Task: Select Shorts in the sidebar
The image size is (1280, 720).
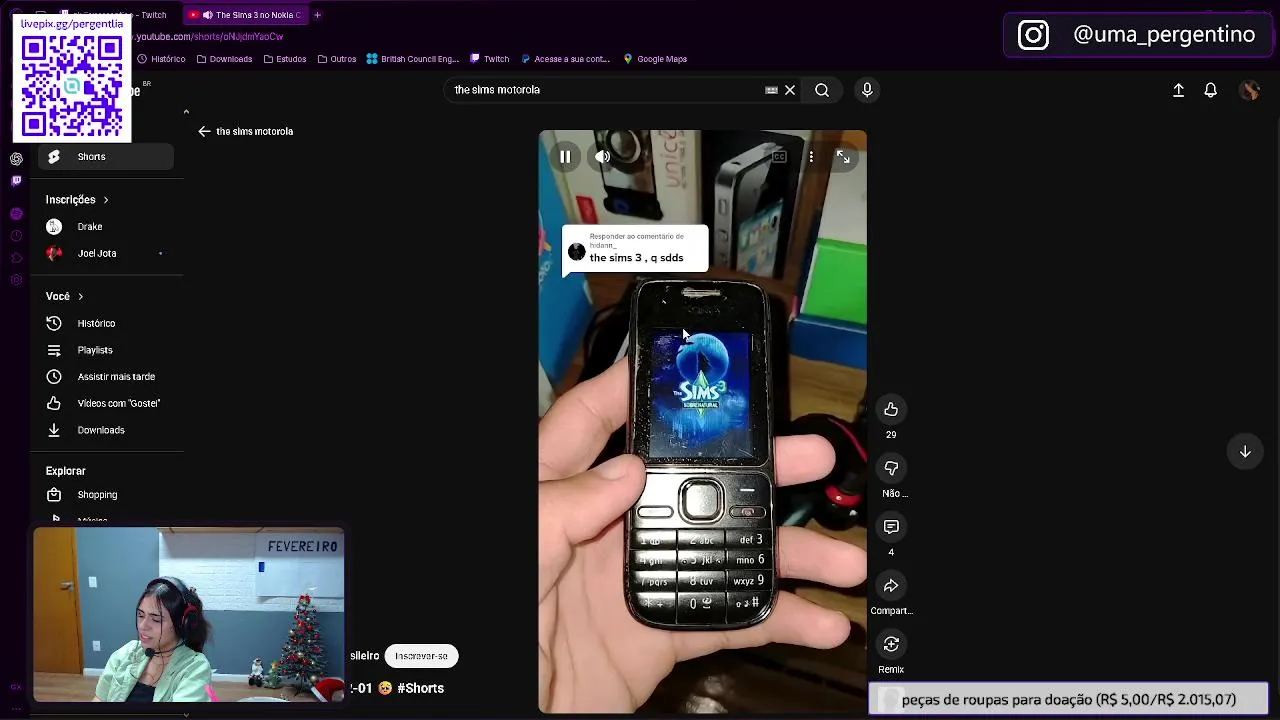Action: click(106, 157)
